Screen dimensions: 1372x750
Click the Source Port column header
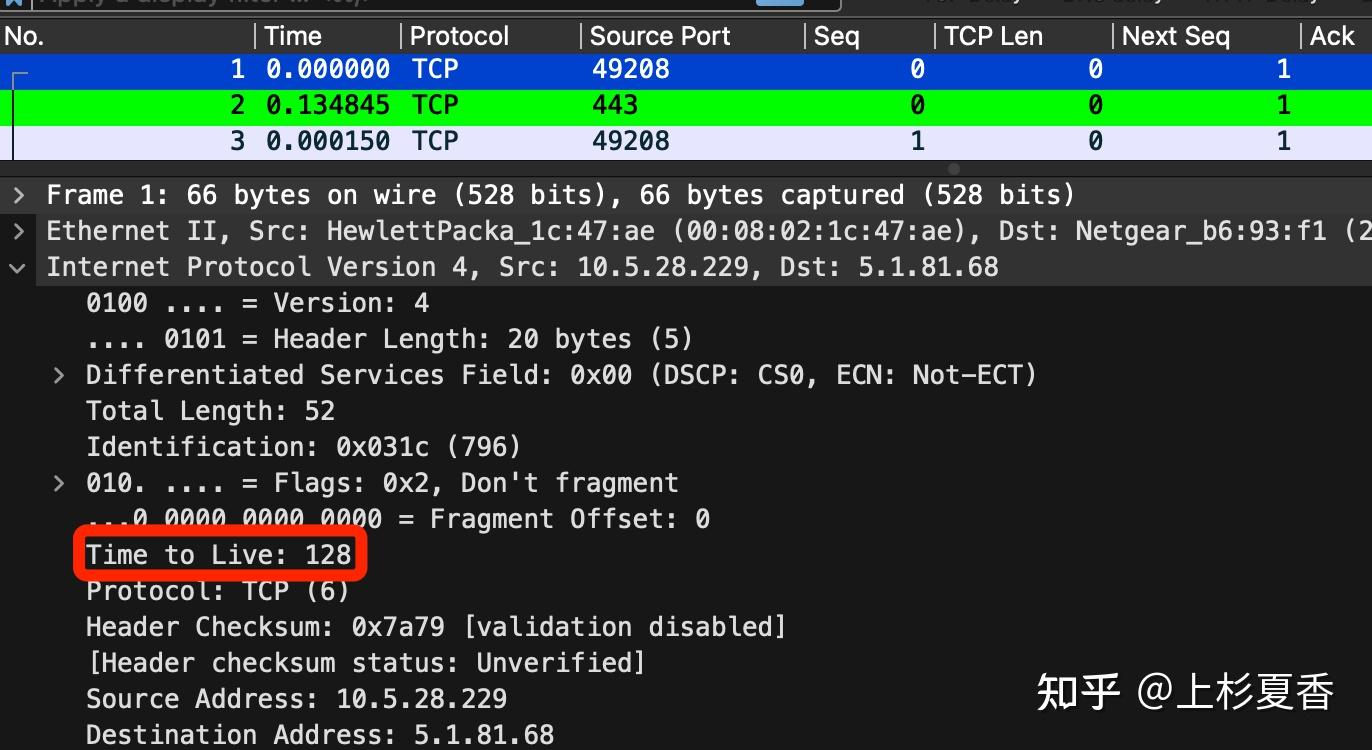(660, 36)
